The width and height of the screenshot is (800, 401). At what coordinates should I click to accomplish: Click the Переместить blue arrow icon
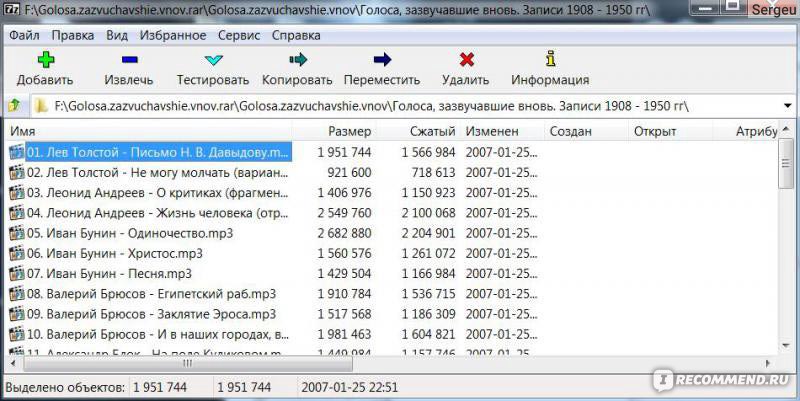[x=382, y=60]
